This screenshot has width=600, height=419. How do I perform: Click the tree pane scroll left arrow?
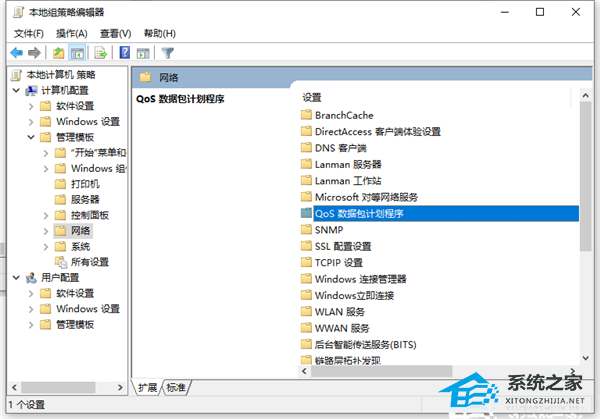tap(14, 388)
